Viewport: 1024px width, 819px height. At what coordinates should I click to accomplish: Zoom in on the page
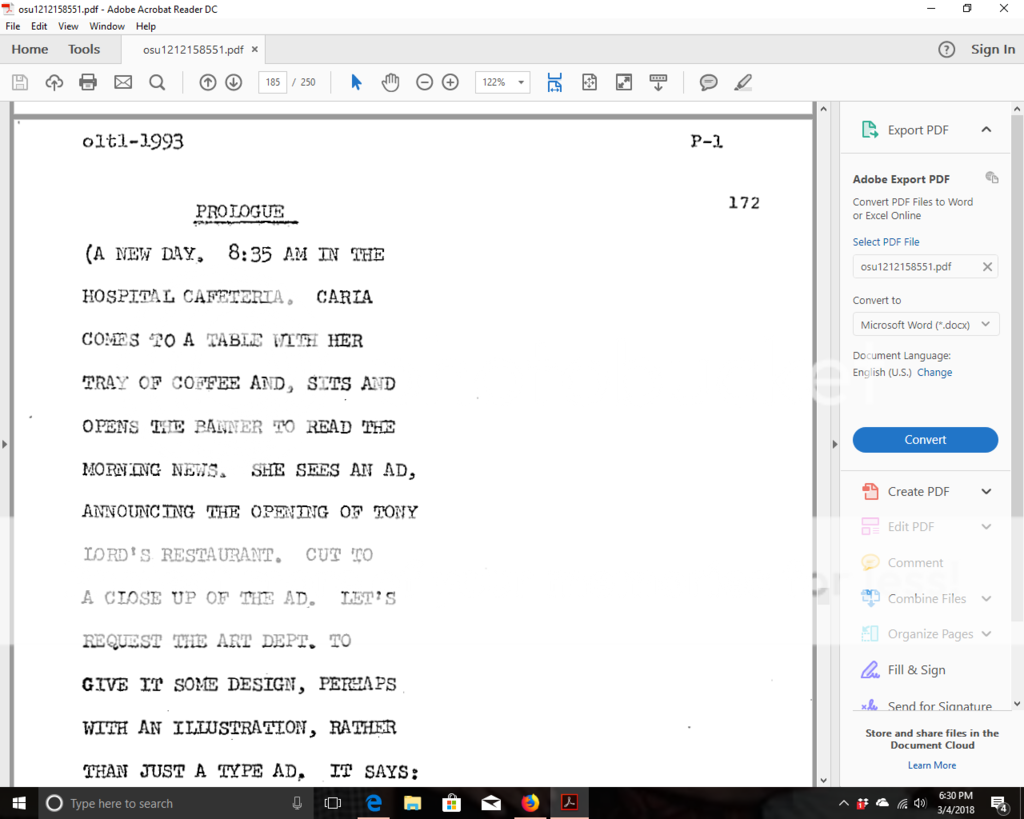[x=450, y=82]
